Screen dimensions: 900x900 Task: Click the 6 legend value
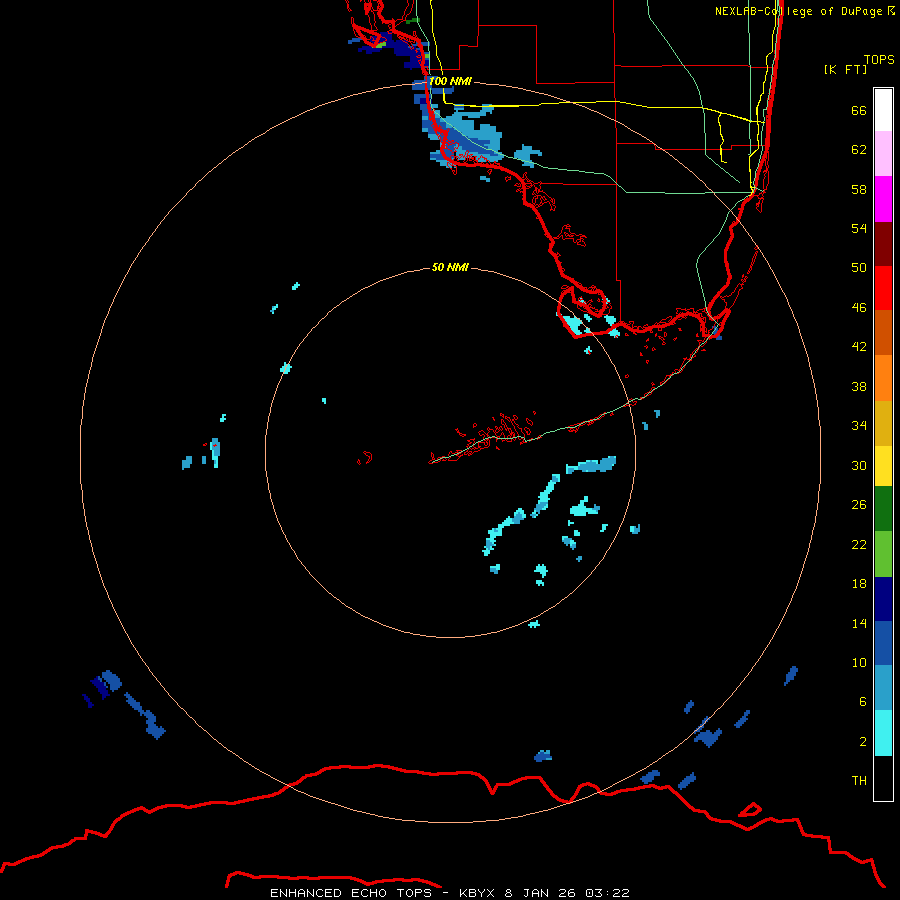[863, 702]
